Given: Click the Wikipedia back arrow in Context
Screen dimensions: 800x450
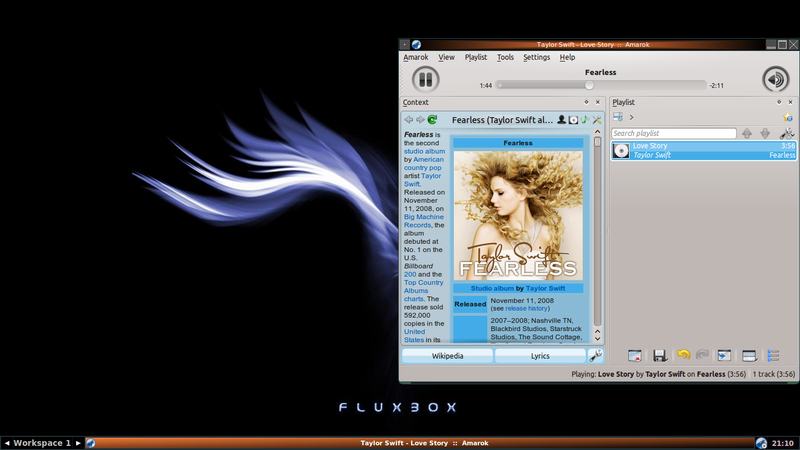Looking at the screenshot, I should click(x=409, y=119).
